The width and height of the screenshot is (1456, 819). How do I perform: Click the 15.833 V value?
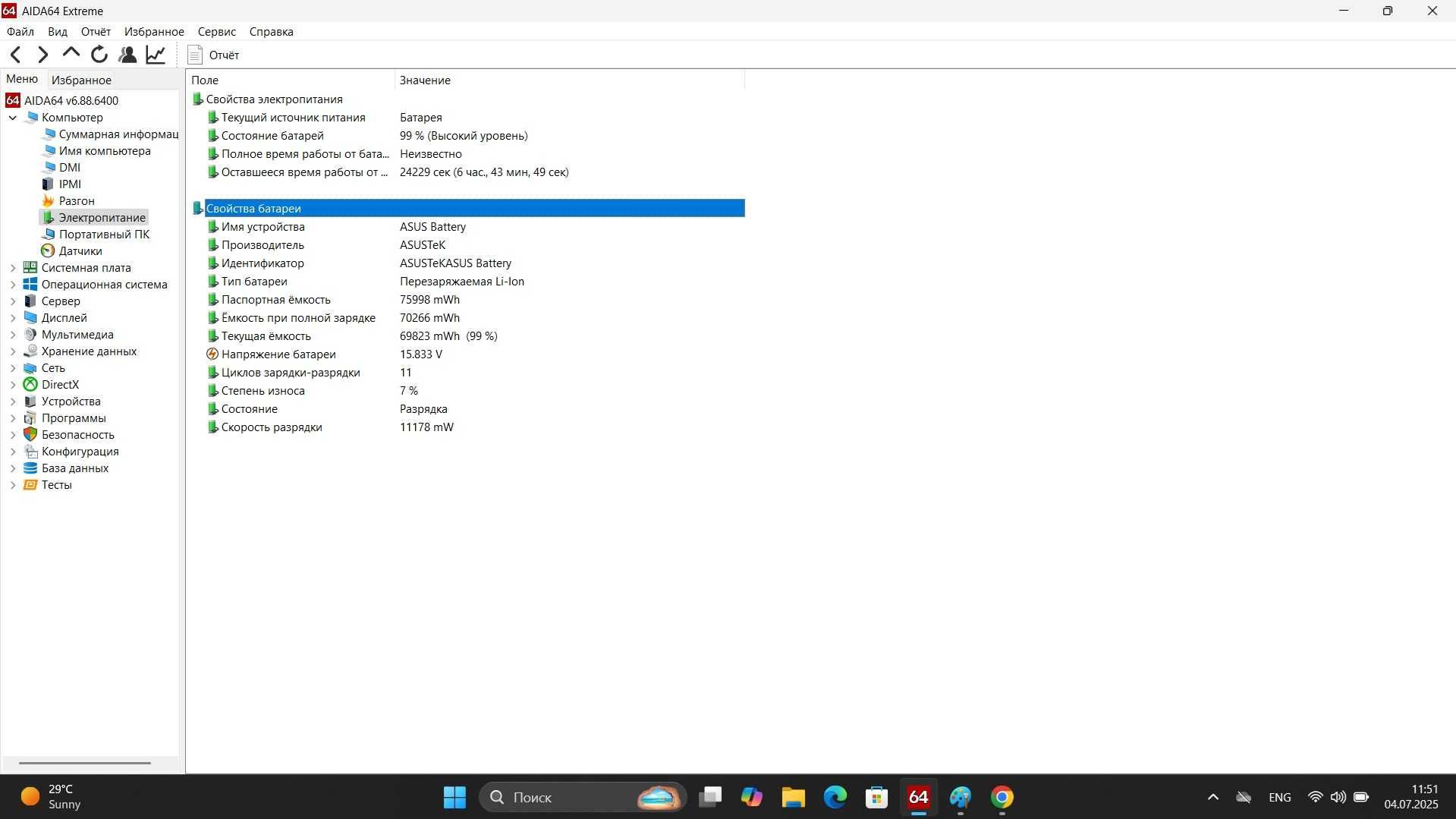click(421, 354)
